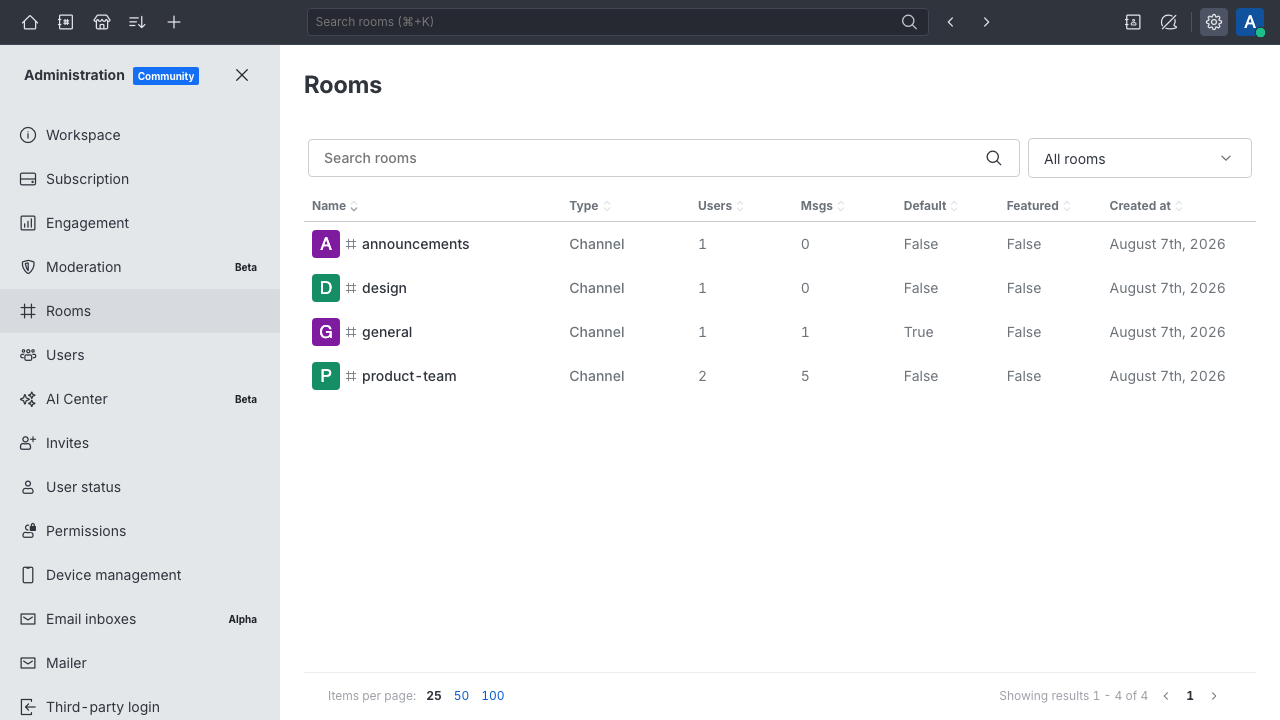Click the Workspace info icon
1280x720 pixels.
(28, 135)
